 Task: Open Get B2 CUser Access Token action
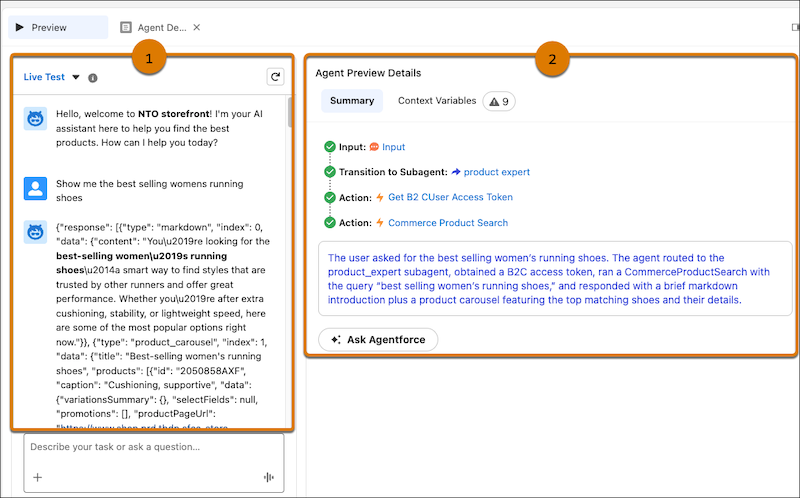pyautogui.click(x=451, y=197)
